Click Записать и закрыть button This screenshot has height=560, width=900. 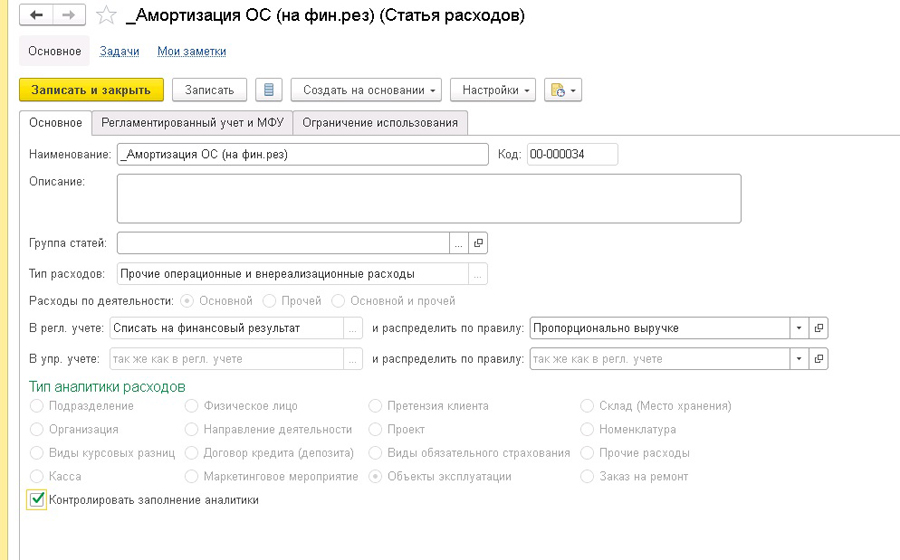click(91, 90)
